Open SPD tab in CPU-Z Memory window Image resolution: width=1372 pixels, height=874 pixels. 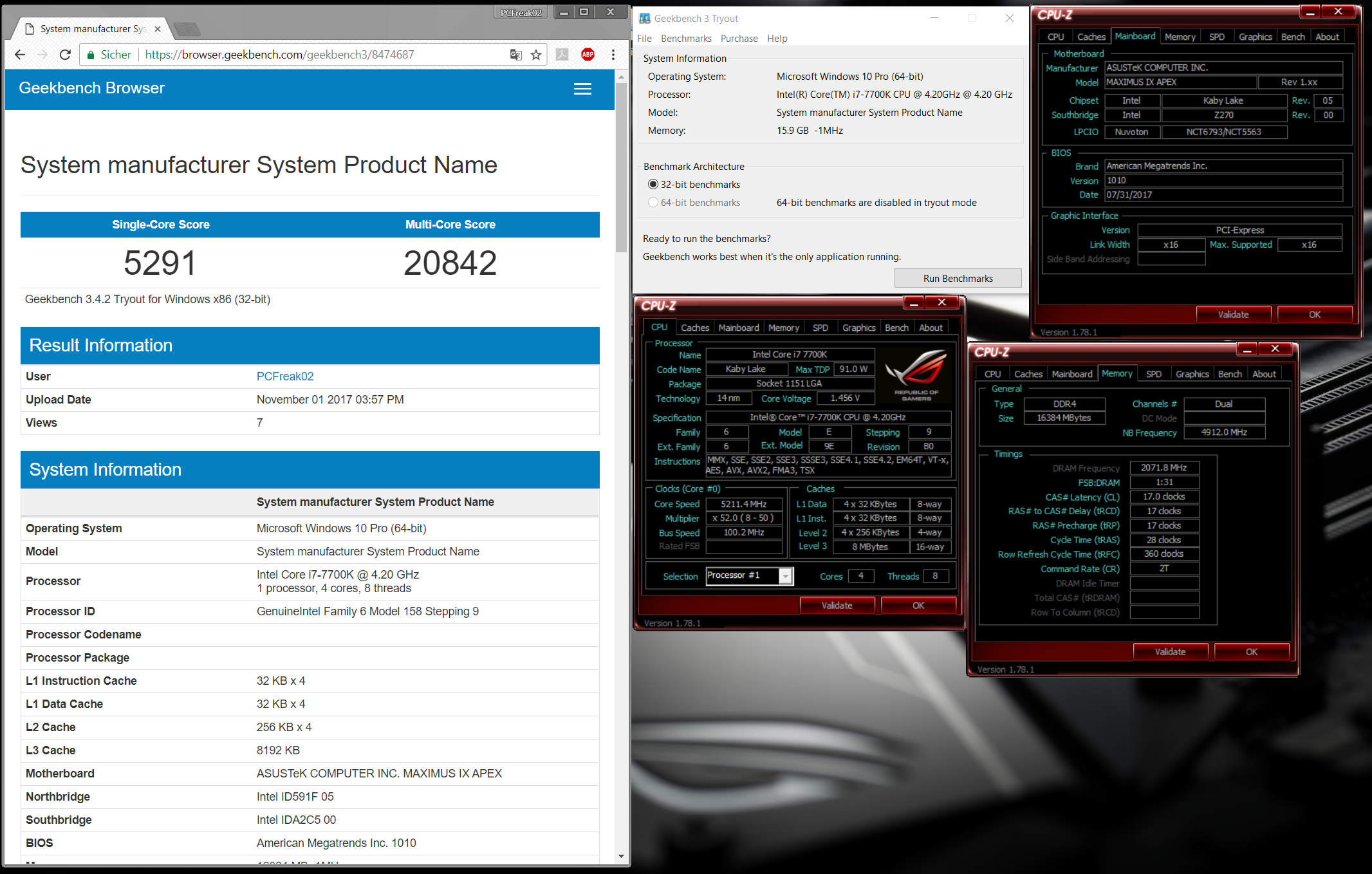tap(1154, 374)
